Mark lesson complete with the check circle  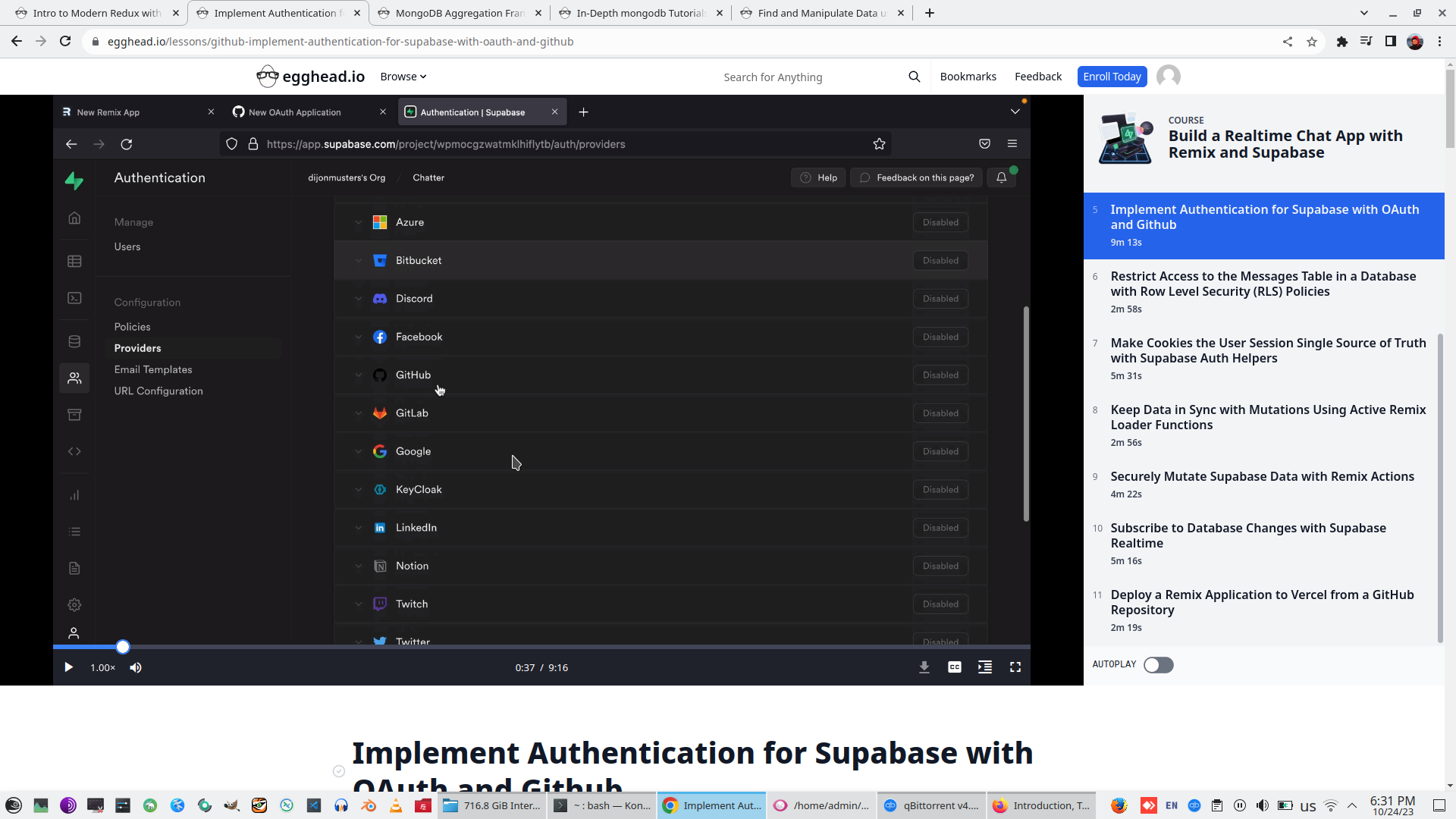(x=339, y=771)
